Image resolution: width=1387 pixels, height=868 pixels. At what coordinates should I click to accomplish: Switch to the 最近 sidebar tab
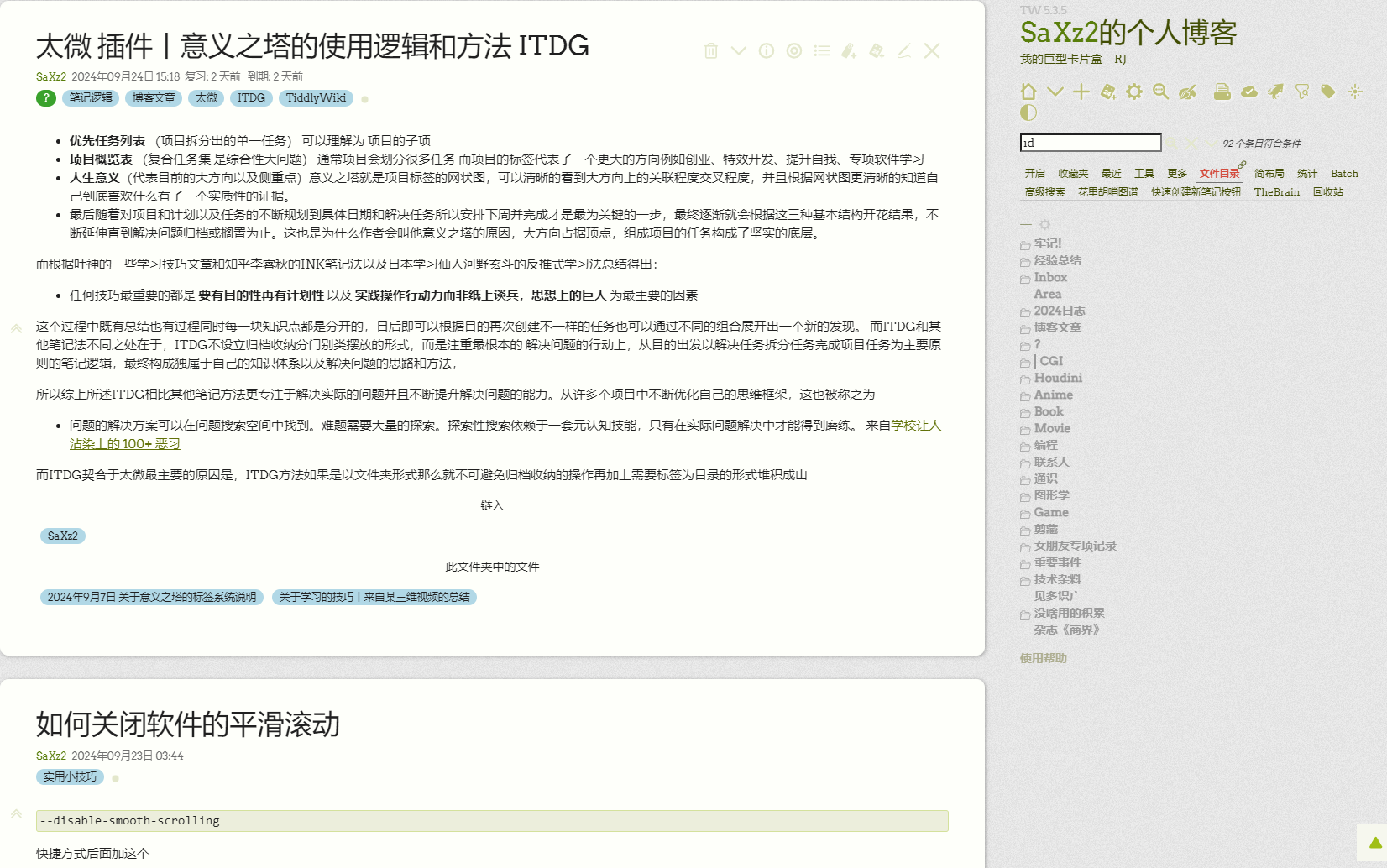pyautogui.click(x=1112, y=174)
